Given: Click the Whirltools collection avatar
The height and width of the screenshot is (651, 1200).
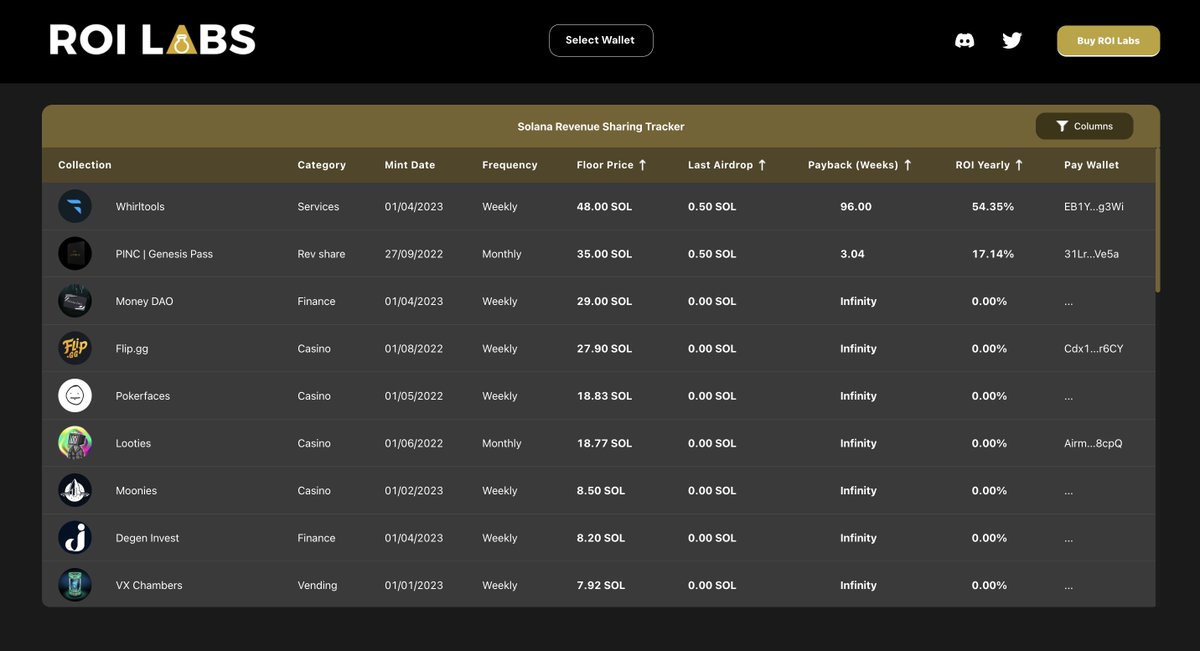Looking at the screenshot, I should (x=75, y=206).
